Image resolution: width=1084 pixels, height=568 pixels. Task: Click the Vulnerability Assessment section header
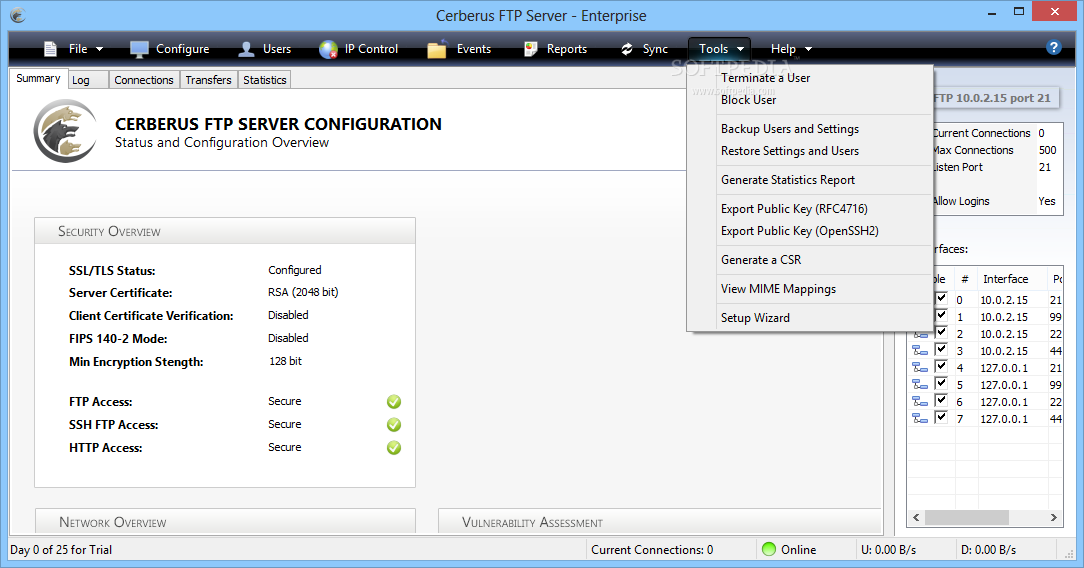click(660, 522)
